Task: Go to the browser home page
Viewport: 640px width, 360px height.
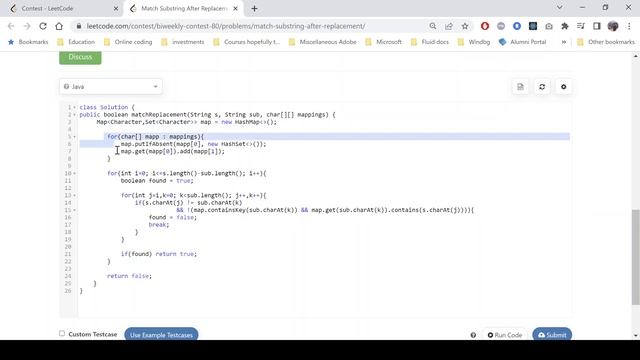Action: (x=59, y=26)
